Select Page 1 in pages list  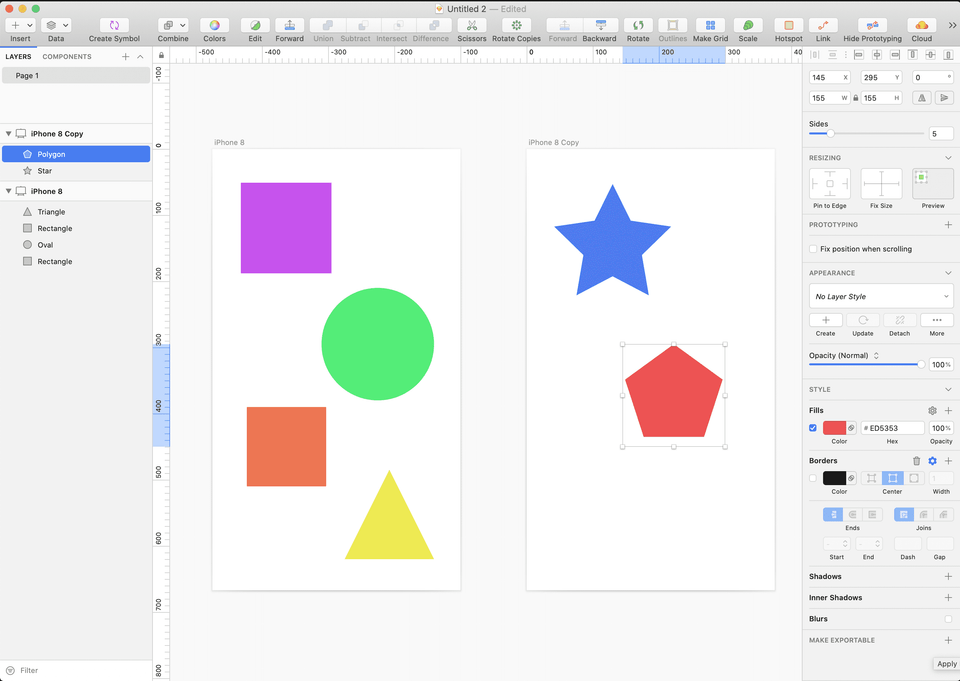76,75
